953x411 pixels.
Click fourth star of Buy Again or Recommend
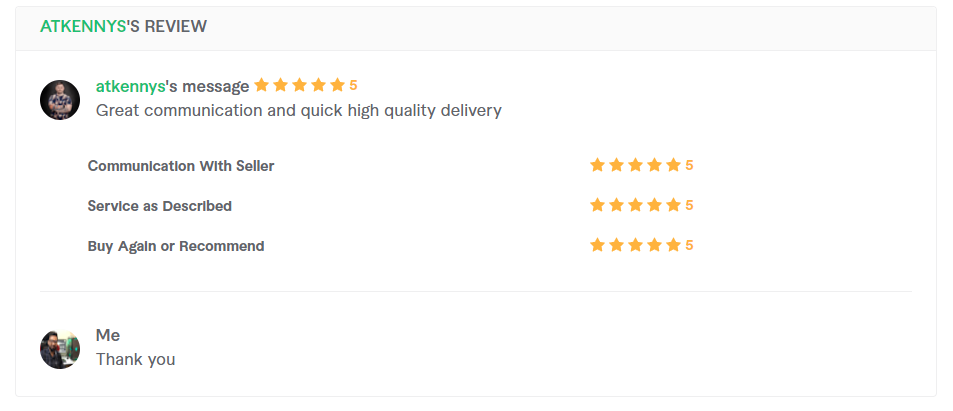(654, 246)
